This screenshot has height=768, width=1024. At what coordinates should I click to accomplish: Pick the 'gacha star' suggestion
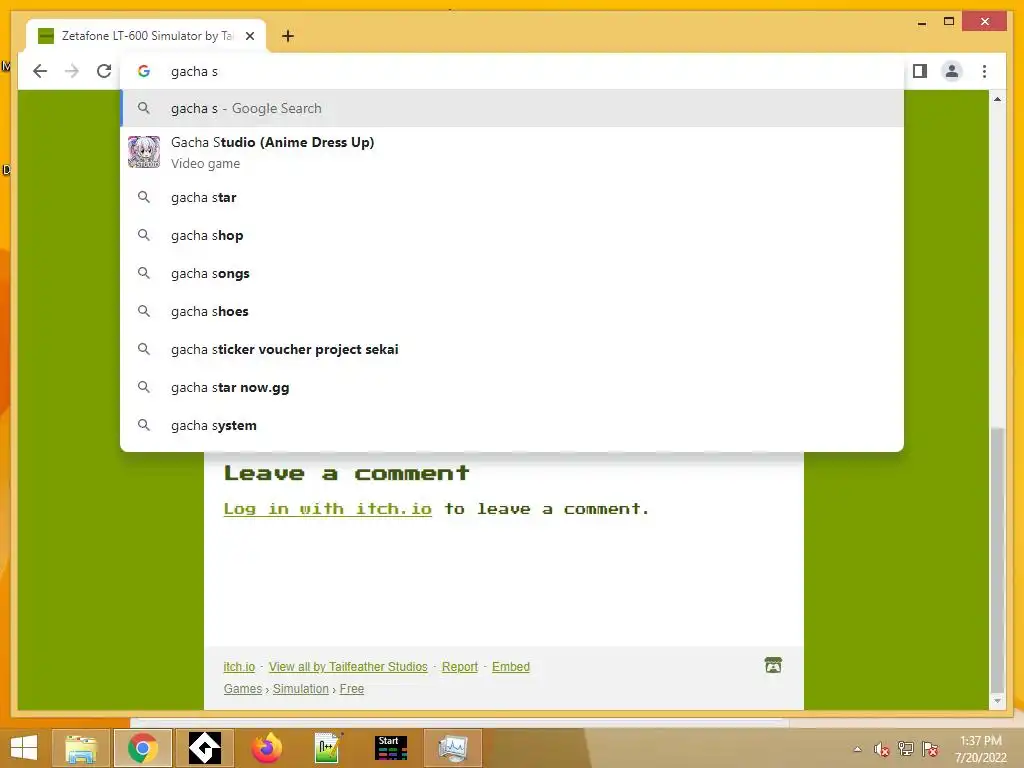(x=512, y=197)
